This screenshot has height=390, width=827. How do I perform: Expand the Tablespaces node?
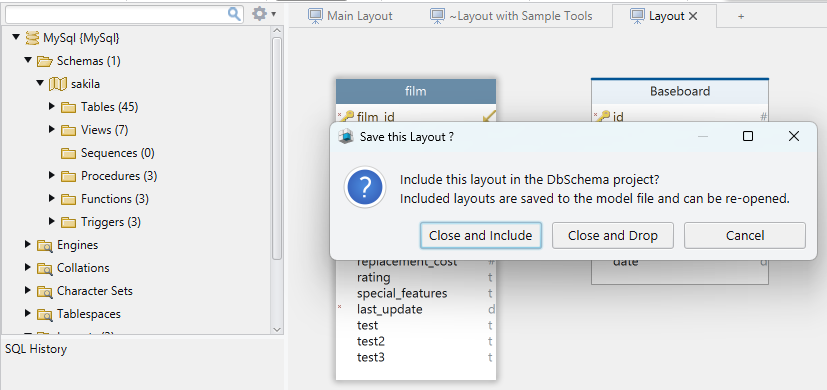point(28,313)
